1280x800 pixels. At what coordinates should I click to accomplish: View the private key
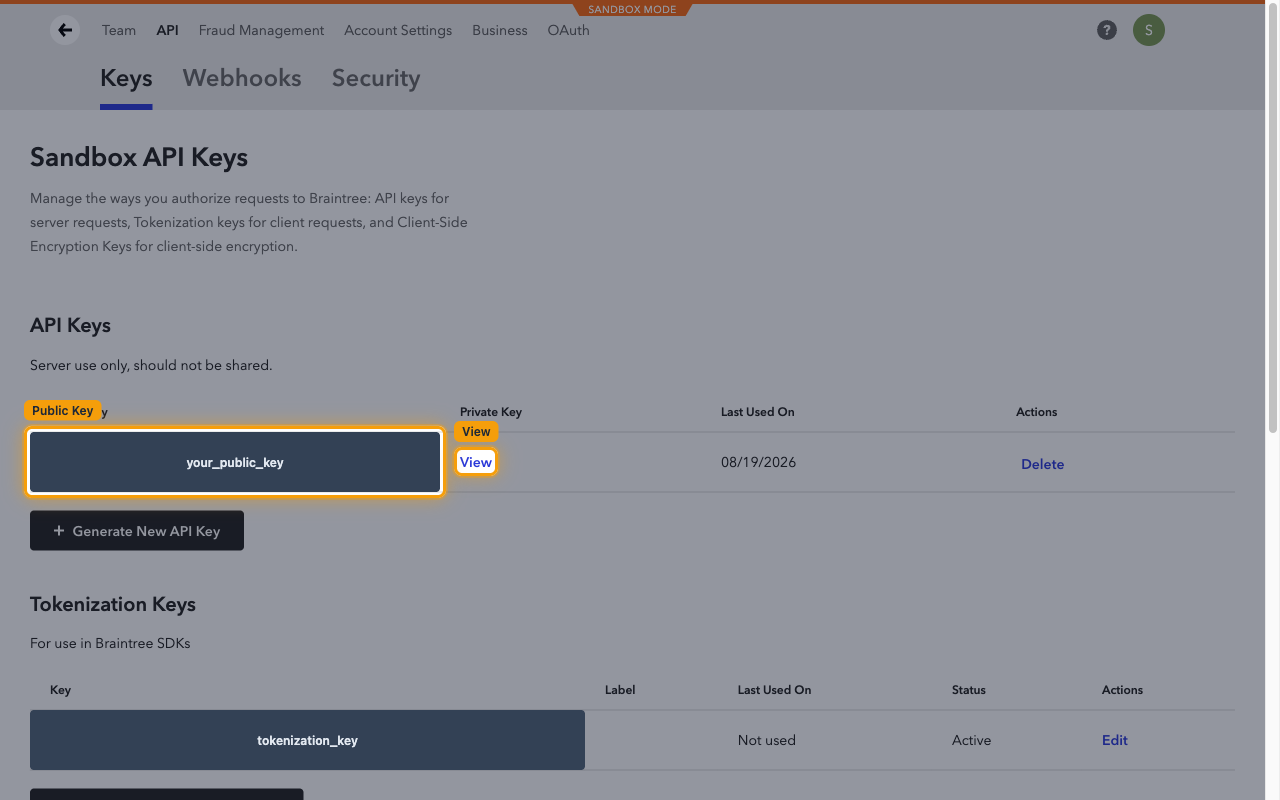click(476, 462)
